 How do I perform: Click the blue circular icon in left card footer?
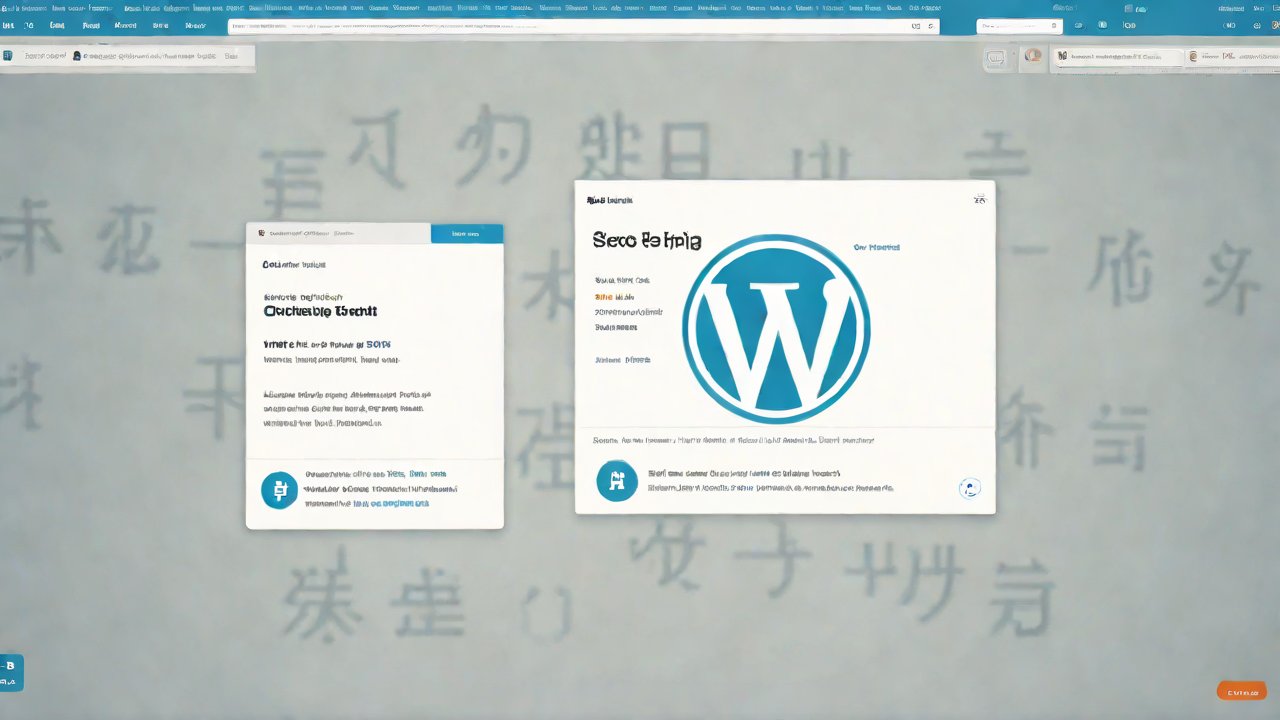279,490
